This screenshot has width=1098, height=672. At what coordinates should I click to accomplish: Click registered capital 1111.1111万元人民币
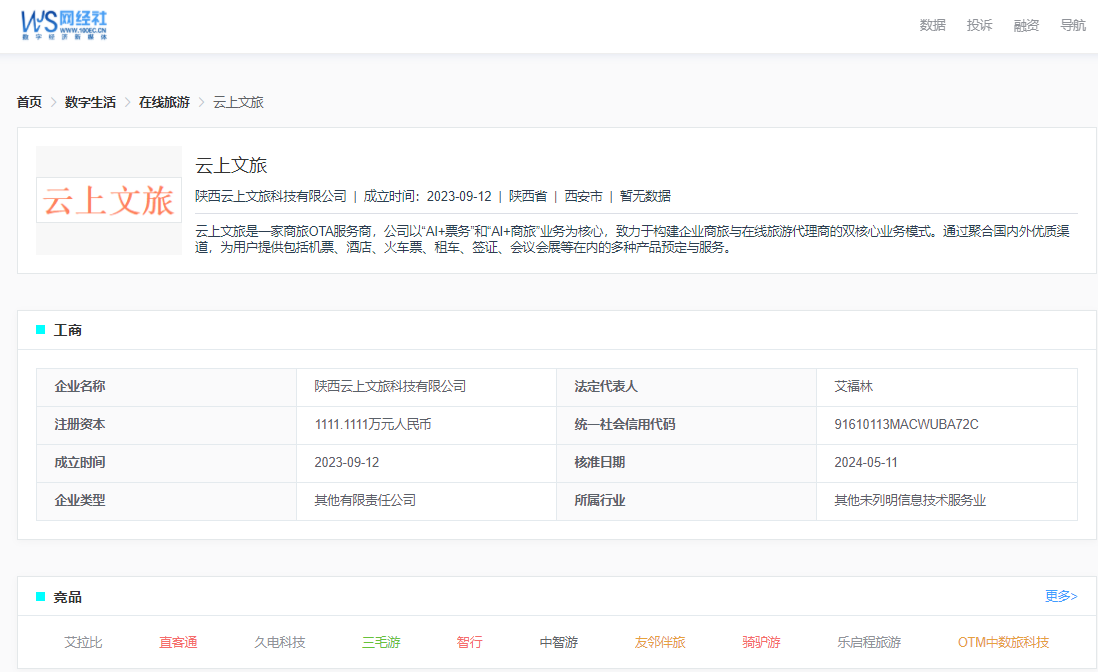coord(373,424)
